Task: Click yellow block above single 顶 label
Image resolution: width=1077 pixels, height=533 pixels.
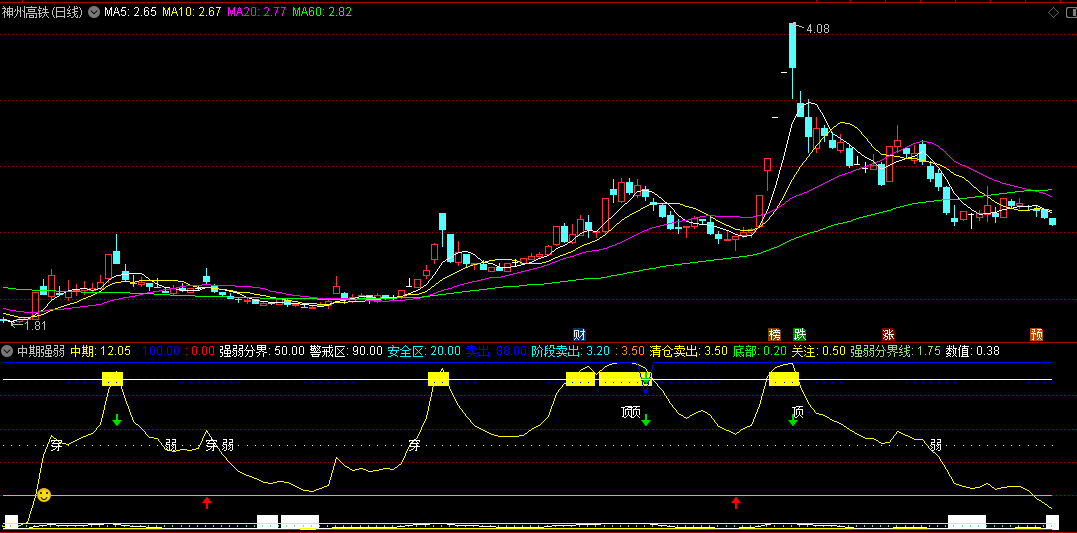Action: [x=784, y=378]
